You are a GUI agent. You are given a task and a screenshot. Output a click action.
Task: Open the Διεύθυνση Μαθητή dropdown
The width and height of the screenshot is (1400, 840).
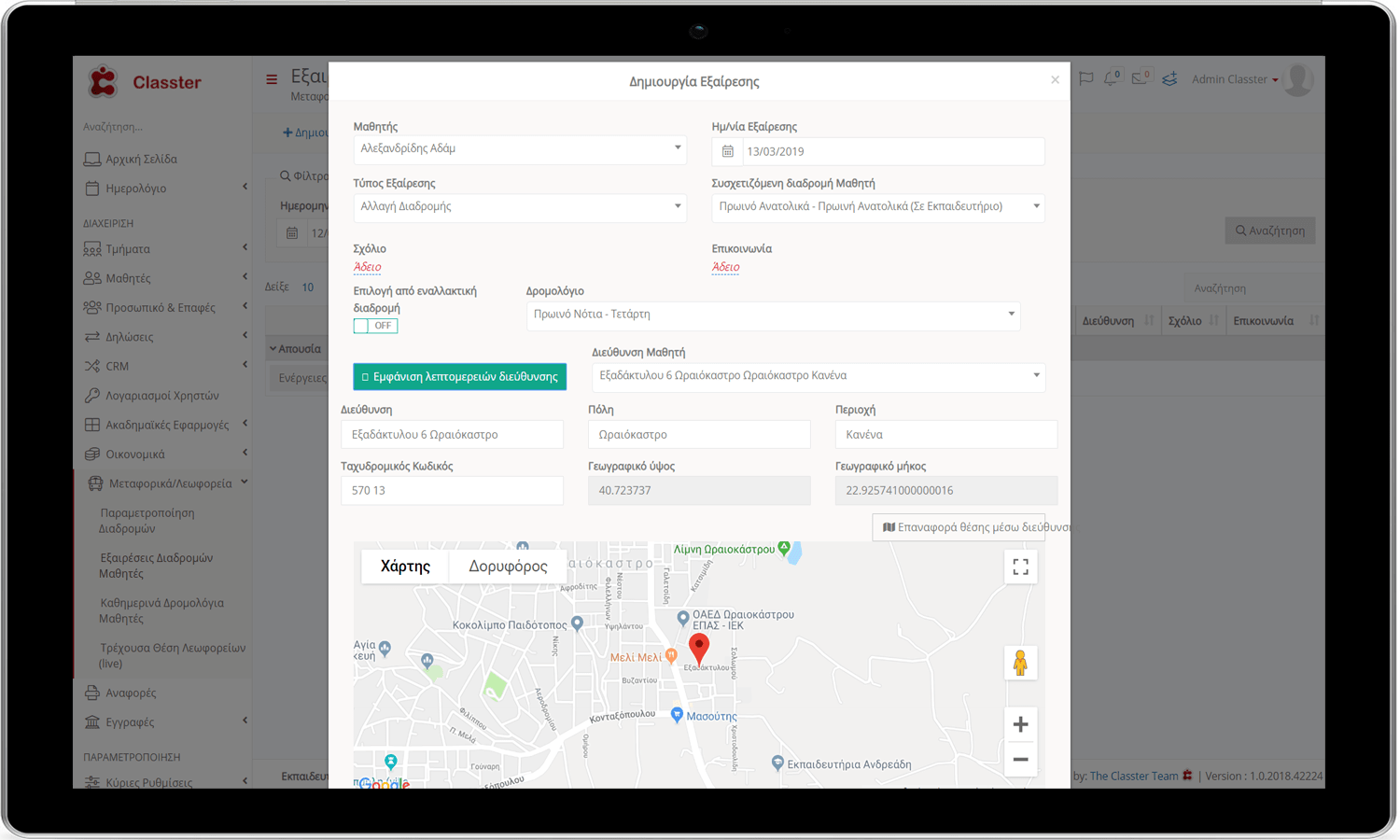[x=819, y=376]
